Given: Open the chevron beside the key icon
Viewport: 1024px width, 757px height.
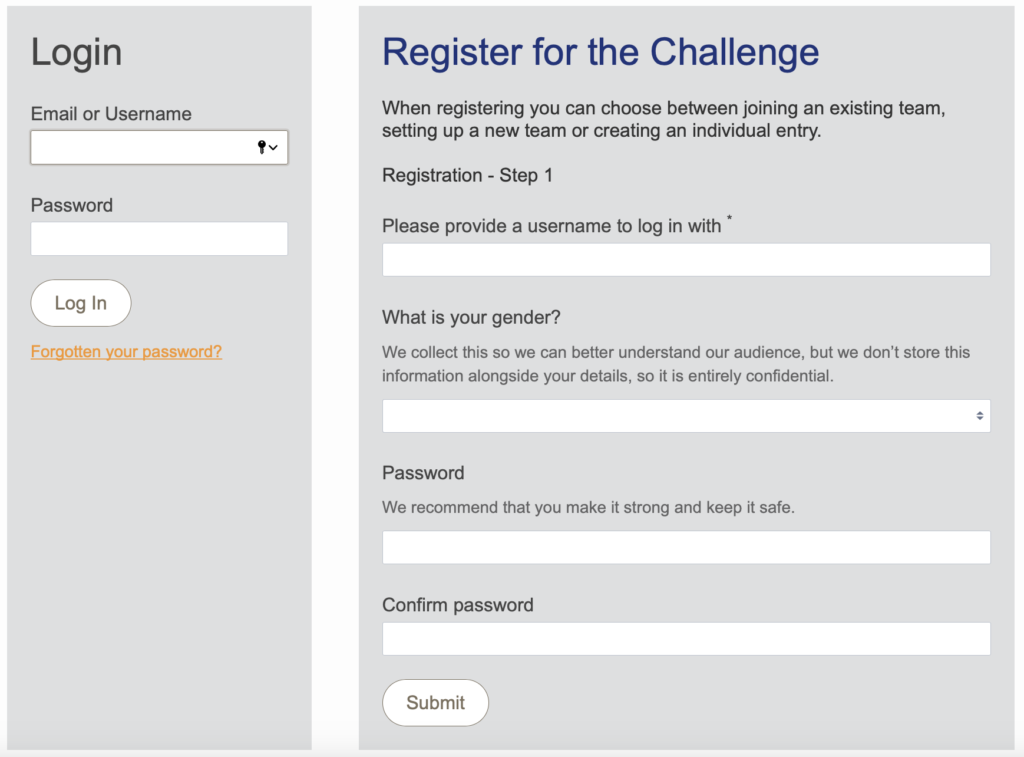Looking at the screenshot, I should pyautogui.click(x=273, y=148).
